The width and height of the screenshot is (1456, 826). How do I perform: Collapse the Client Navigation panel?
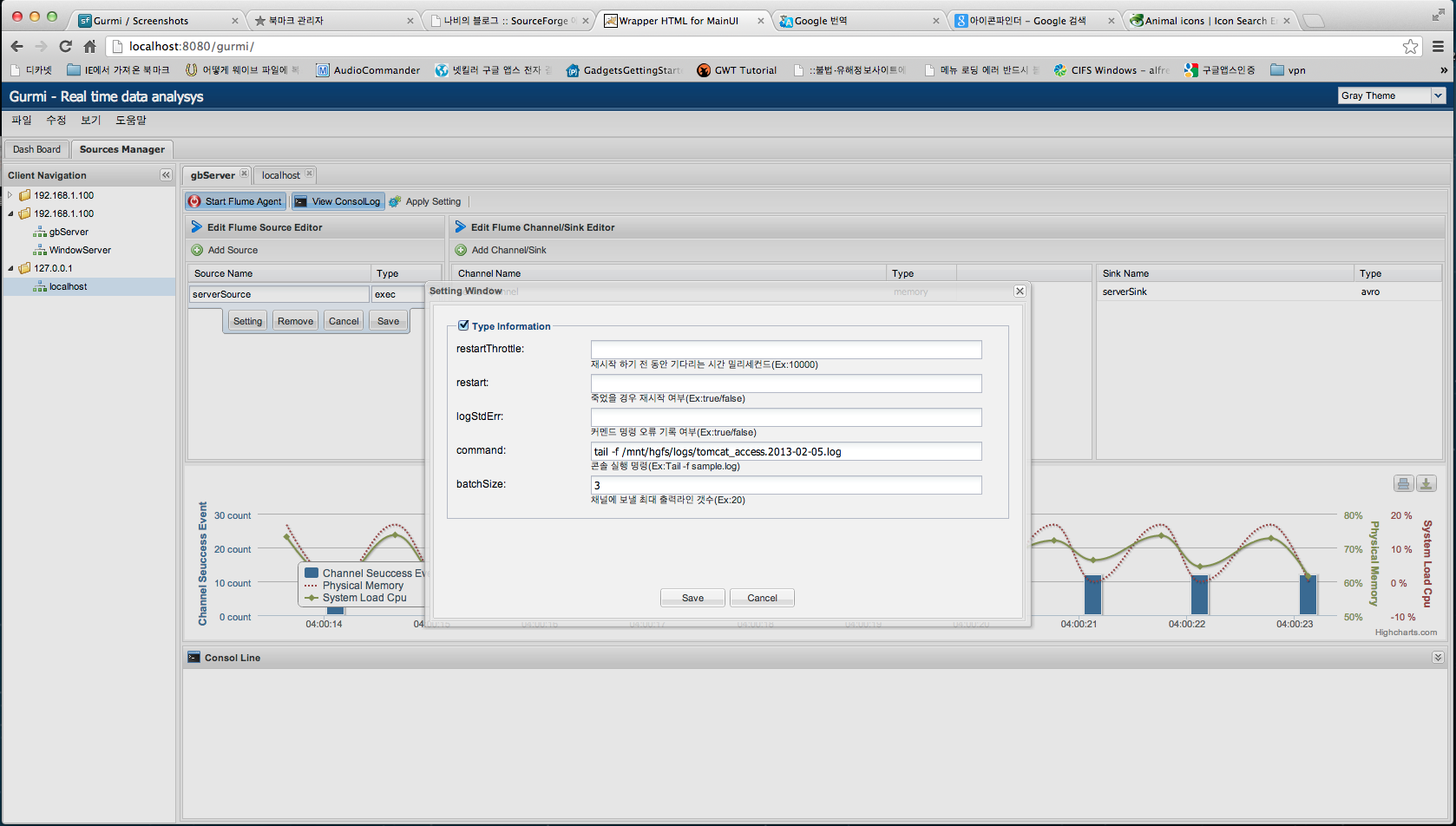(166, 174)
